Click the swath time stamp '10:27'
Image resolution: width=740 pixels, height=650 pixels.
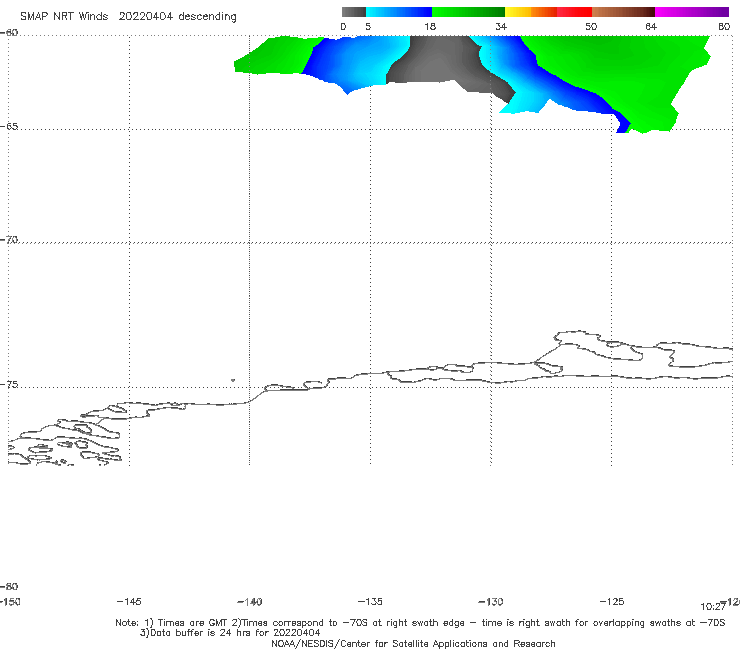713,607
